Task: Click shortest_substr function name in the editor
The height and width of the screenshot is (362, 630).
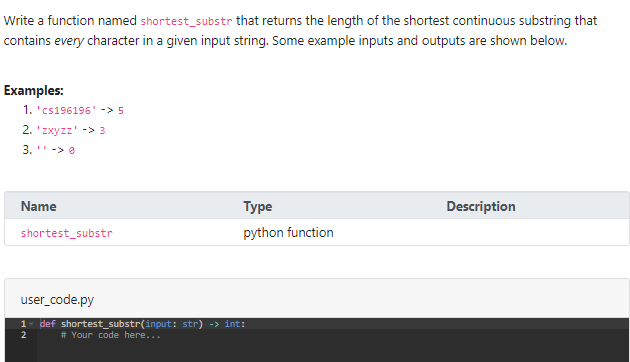Action: click(x=100, y=324)
